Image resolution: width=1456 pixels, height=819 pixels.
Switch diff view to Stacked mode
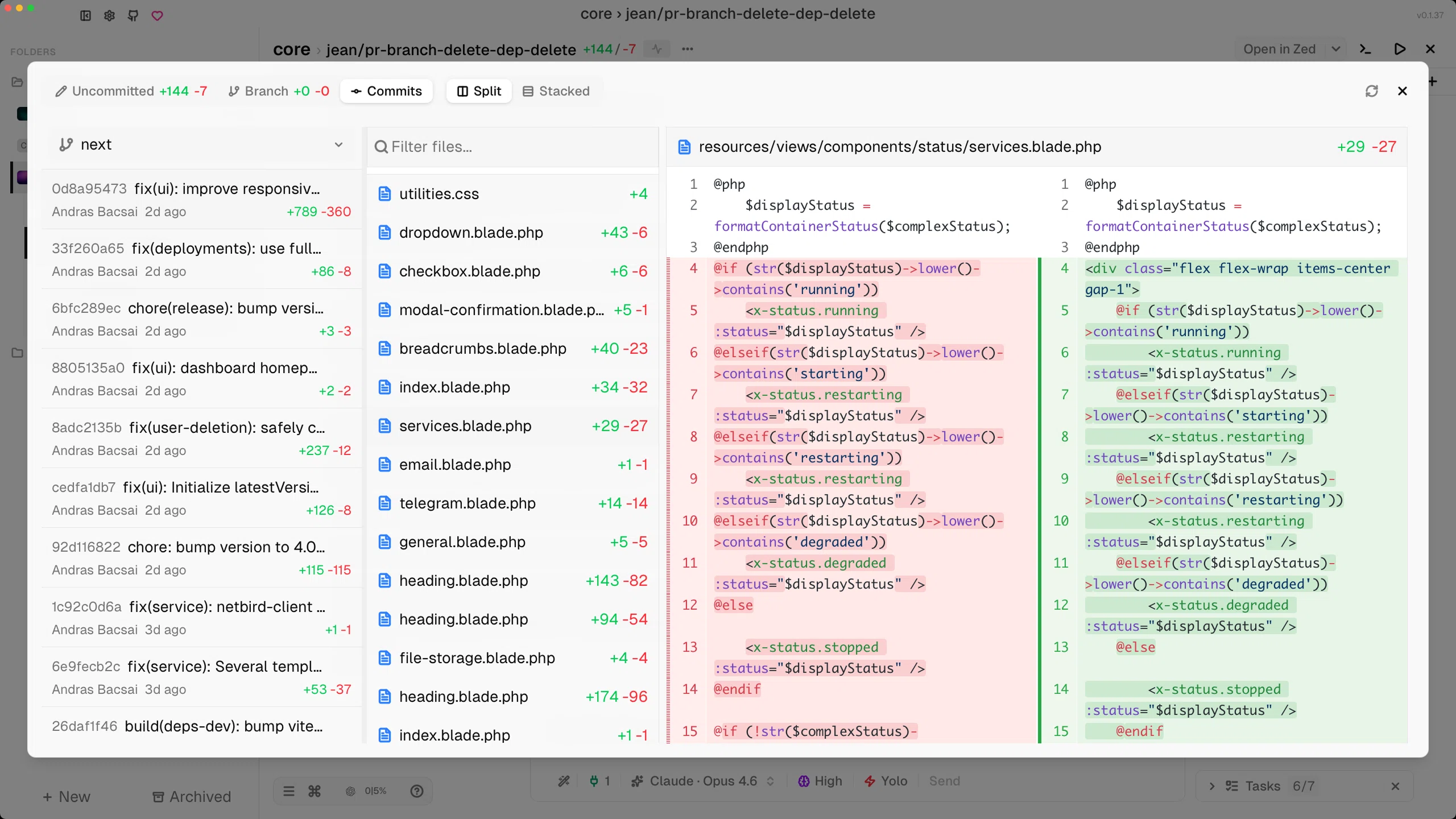[556, 91]
